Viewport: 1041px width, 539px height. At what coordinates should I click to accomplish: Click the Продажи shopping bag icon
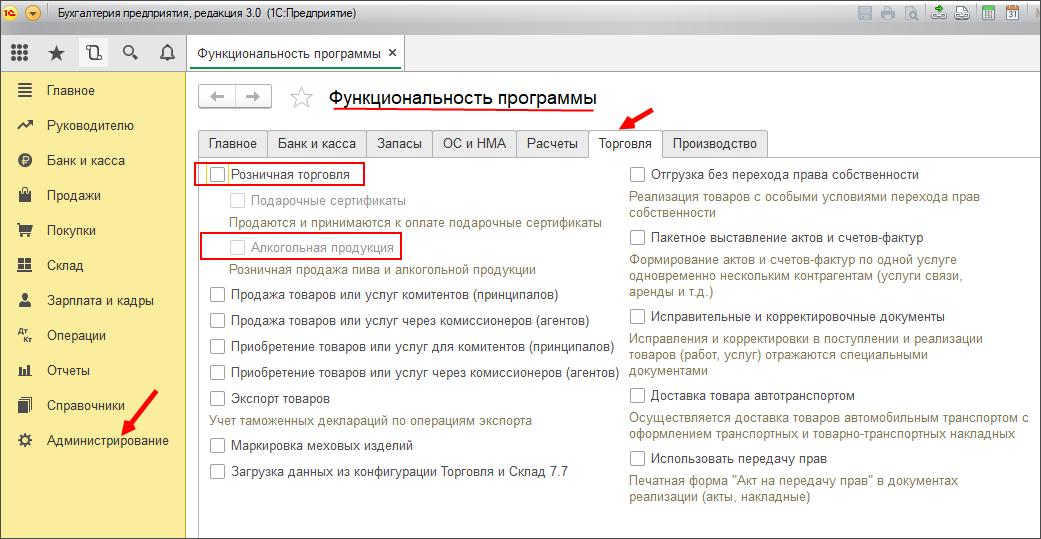point(25,196)
